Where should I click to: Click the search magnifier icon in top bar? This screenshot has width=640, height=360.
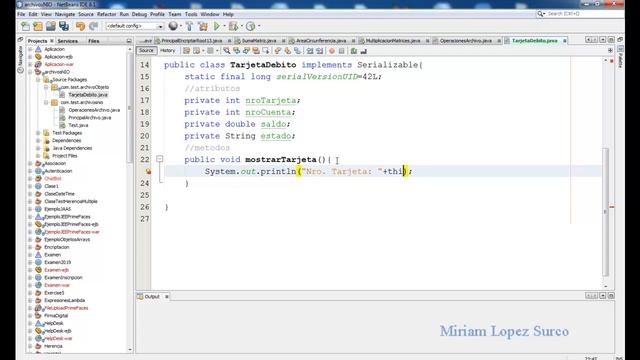[541, 14]
